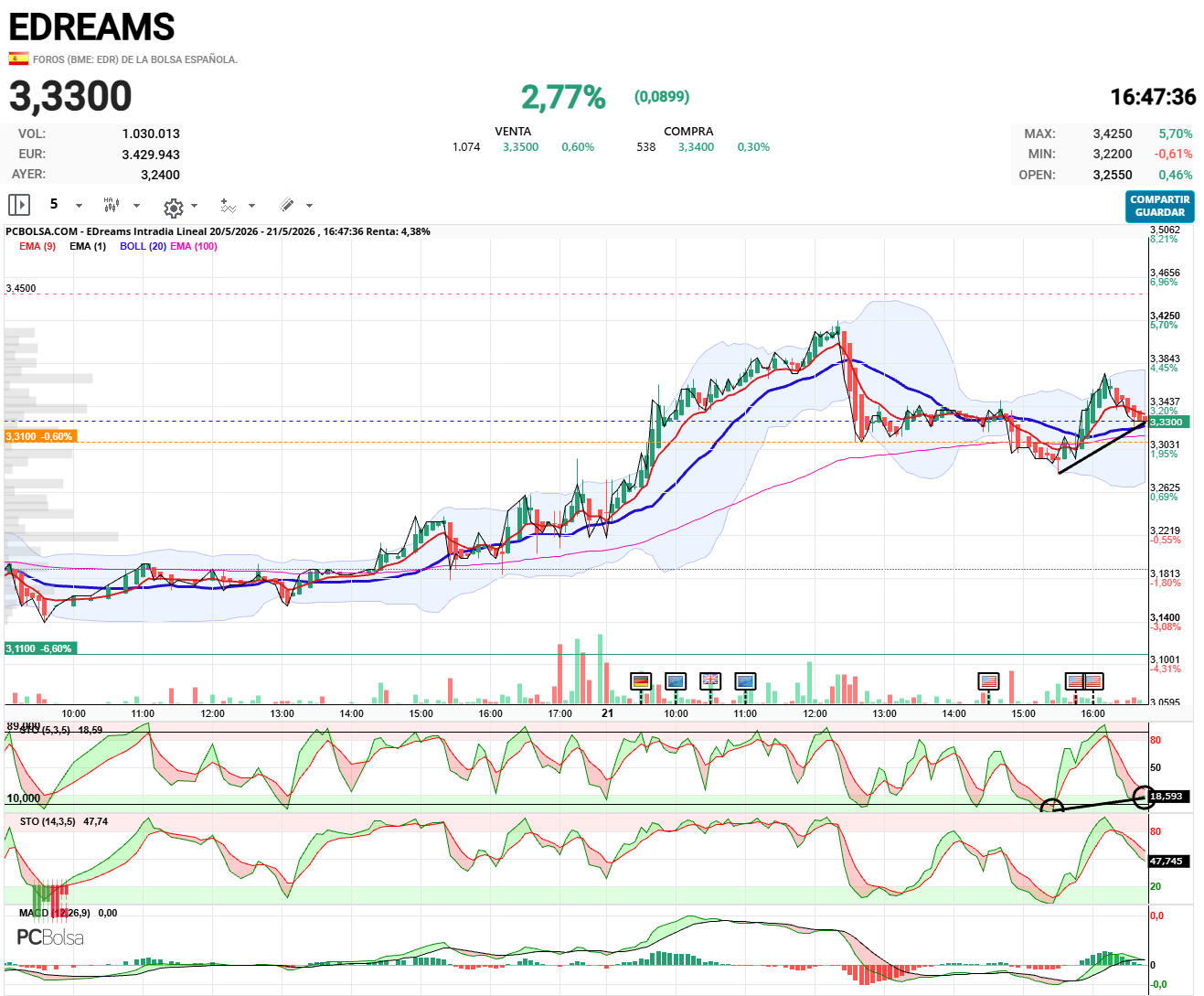Click the EUR value 3.429.943
Viewport: 1204px width, 996px height.
coord(151,155)
